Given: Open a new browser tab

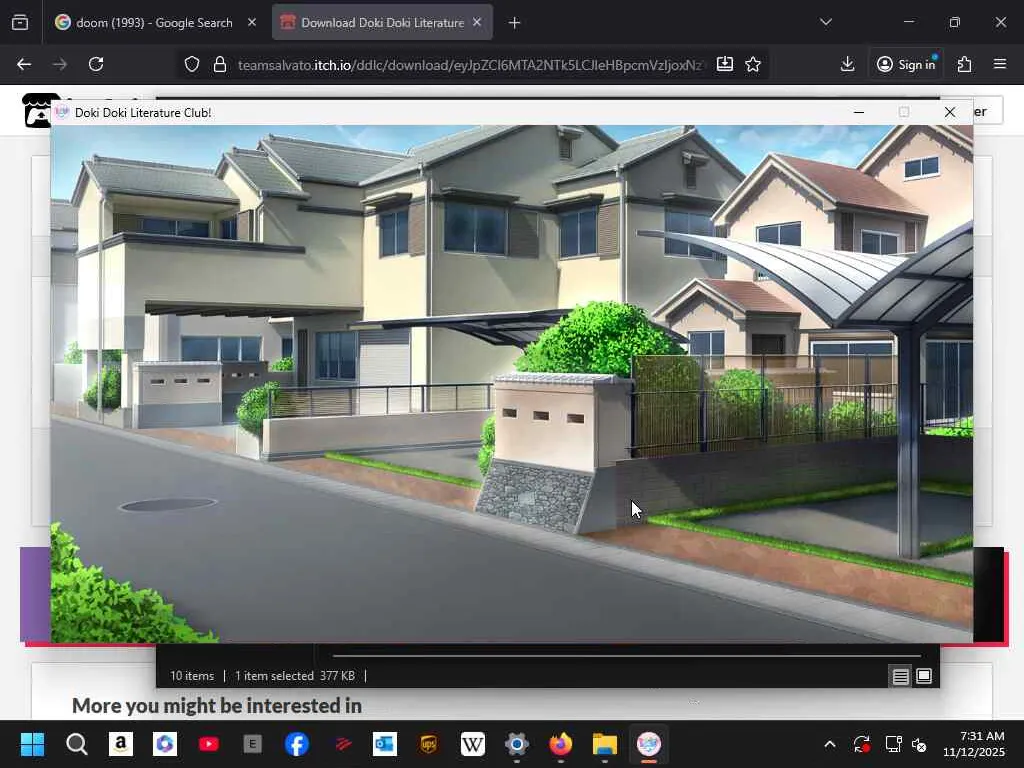Looking at the screenshot, I should click(x=515, y=23).
